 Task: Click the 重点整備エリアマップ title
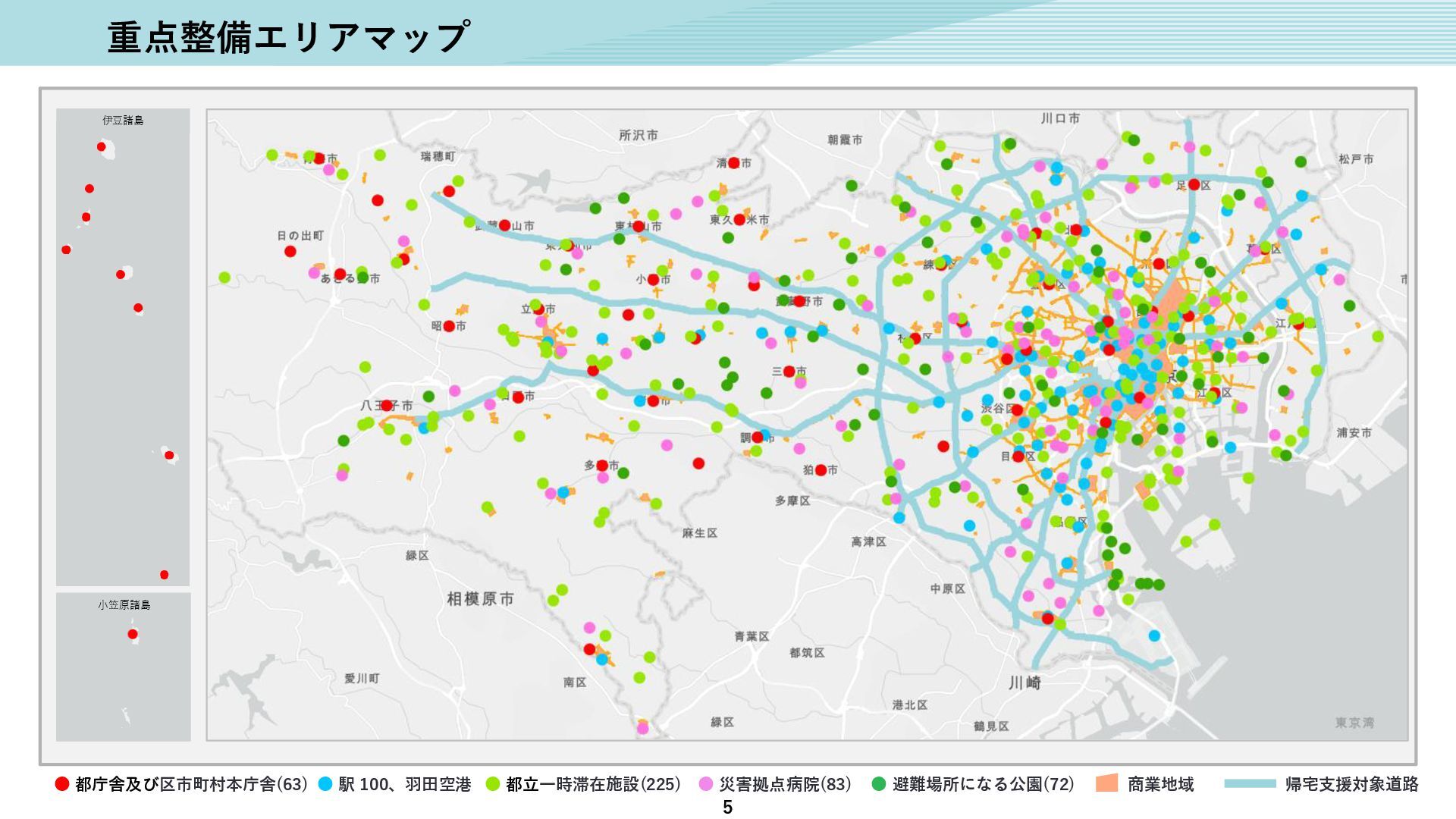coord(287,36)
